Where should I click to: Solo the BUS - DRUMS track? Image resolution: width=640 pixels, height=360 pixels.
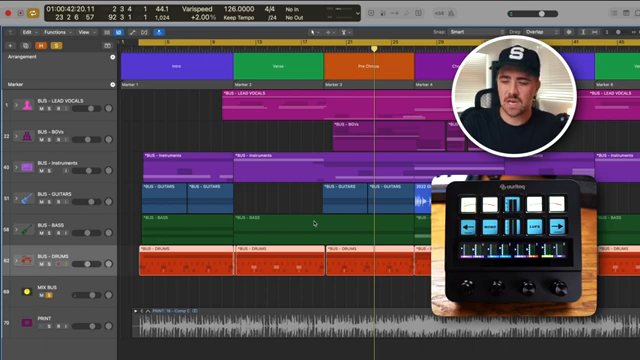click(x=49, y=264)
